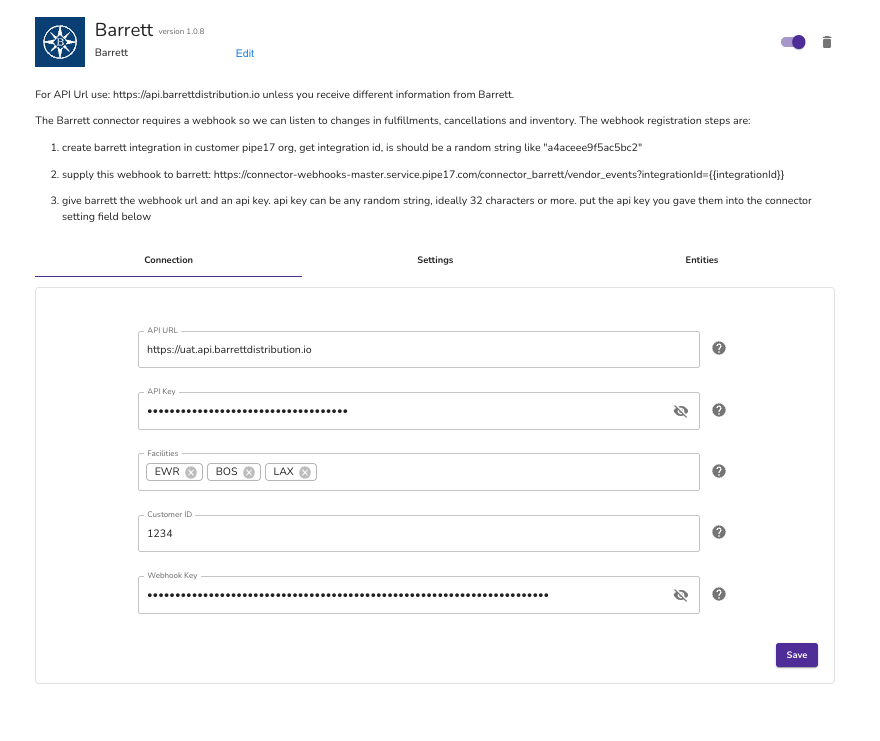Click the Barrett subtitle under the heading
The height and width of the screenshot is (741, 880).
pos(111,52)
